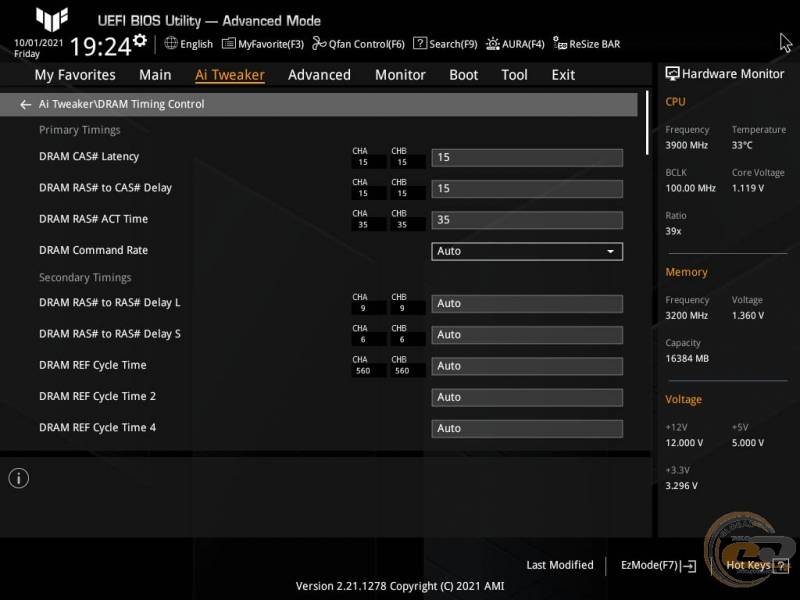
Task: Open Hot Keys help
Action: tap(757, 565)
